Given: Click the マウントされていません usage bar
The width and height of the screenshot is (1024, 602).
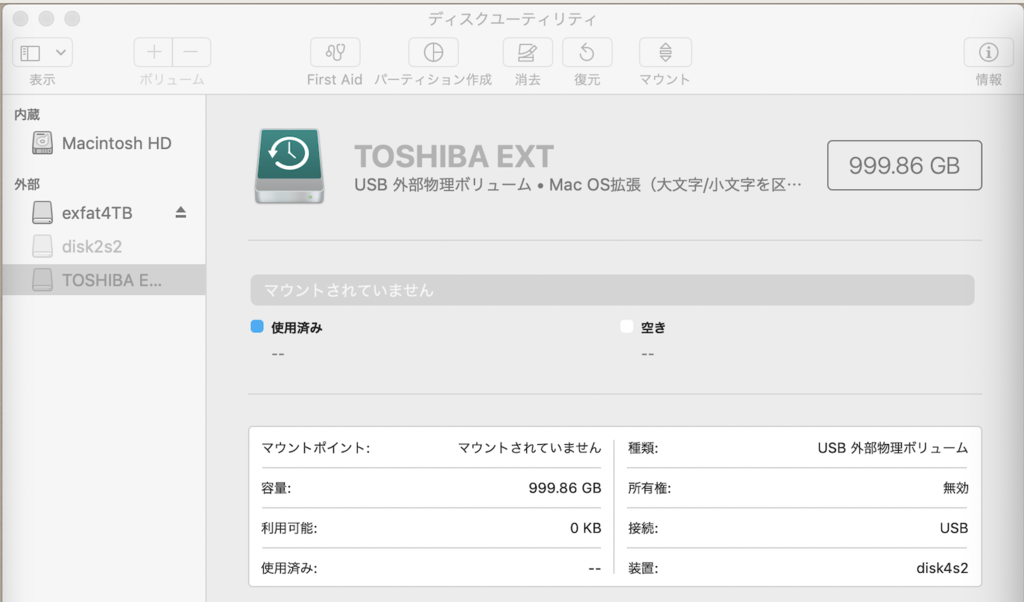Looking at the screenshot, I should coord(612,290).
